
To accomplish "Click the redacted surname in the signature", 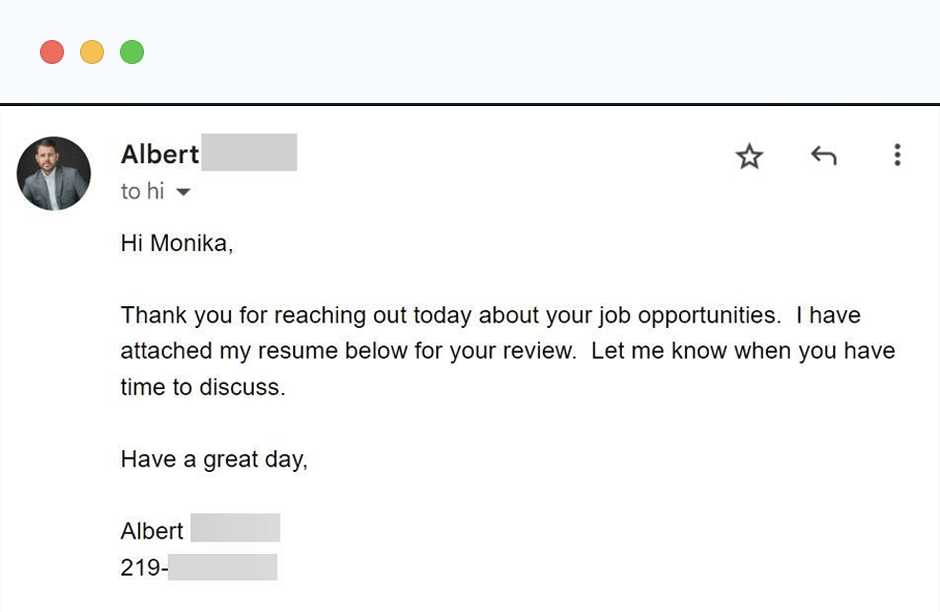I will coord(235,528).
